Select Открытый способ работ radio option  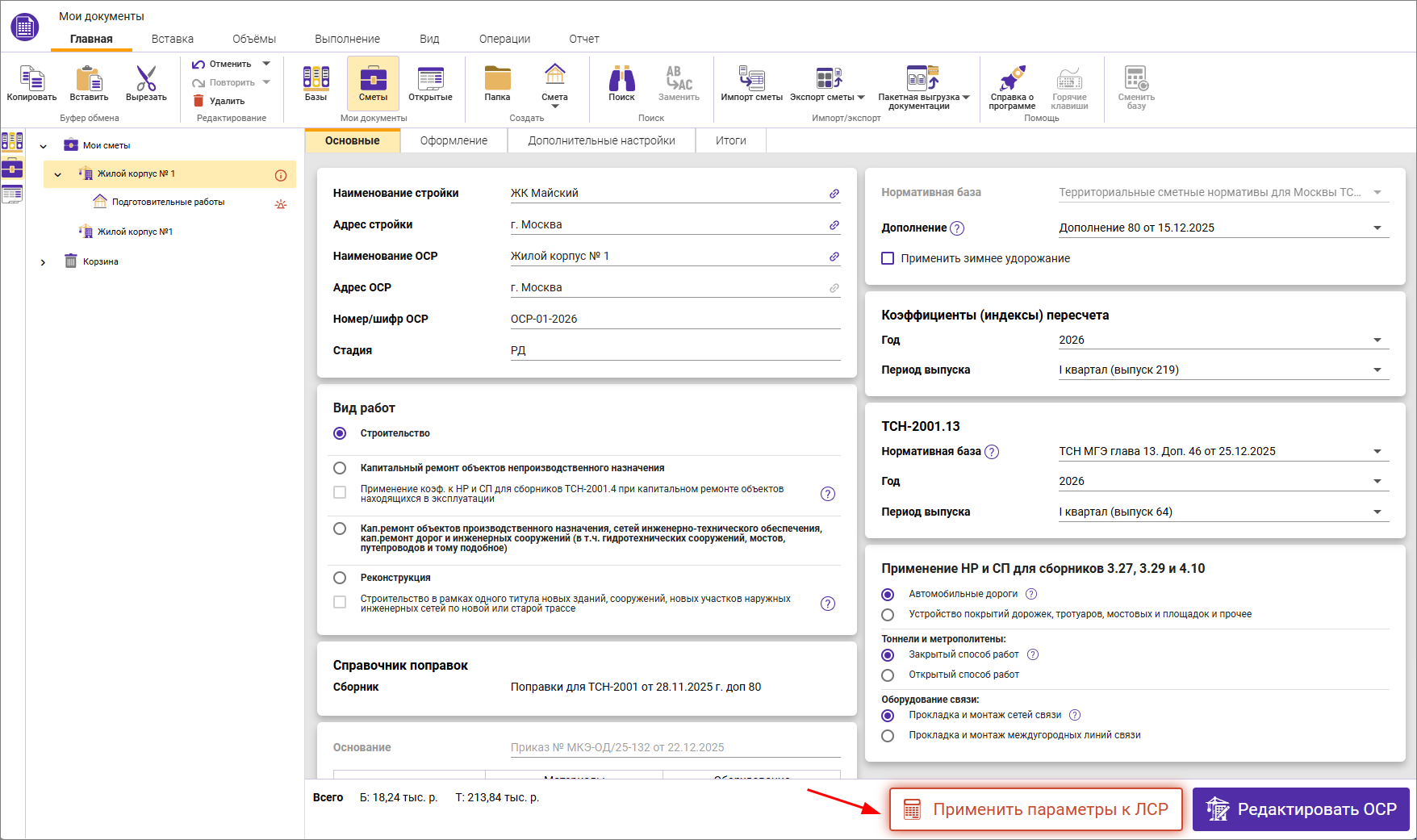click(888, 675)
